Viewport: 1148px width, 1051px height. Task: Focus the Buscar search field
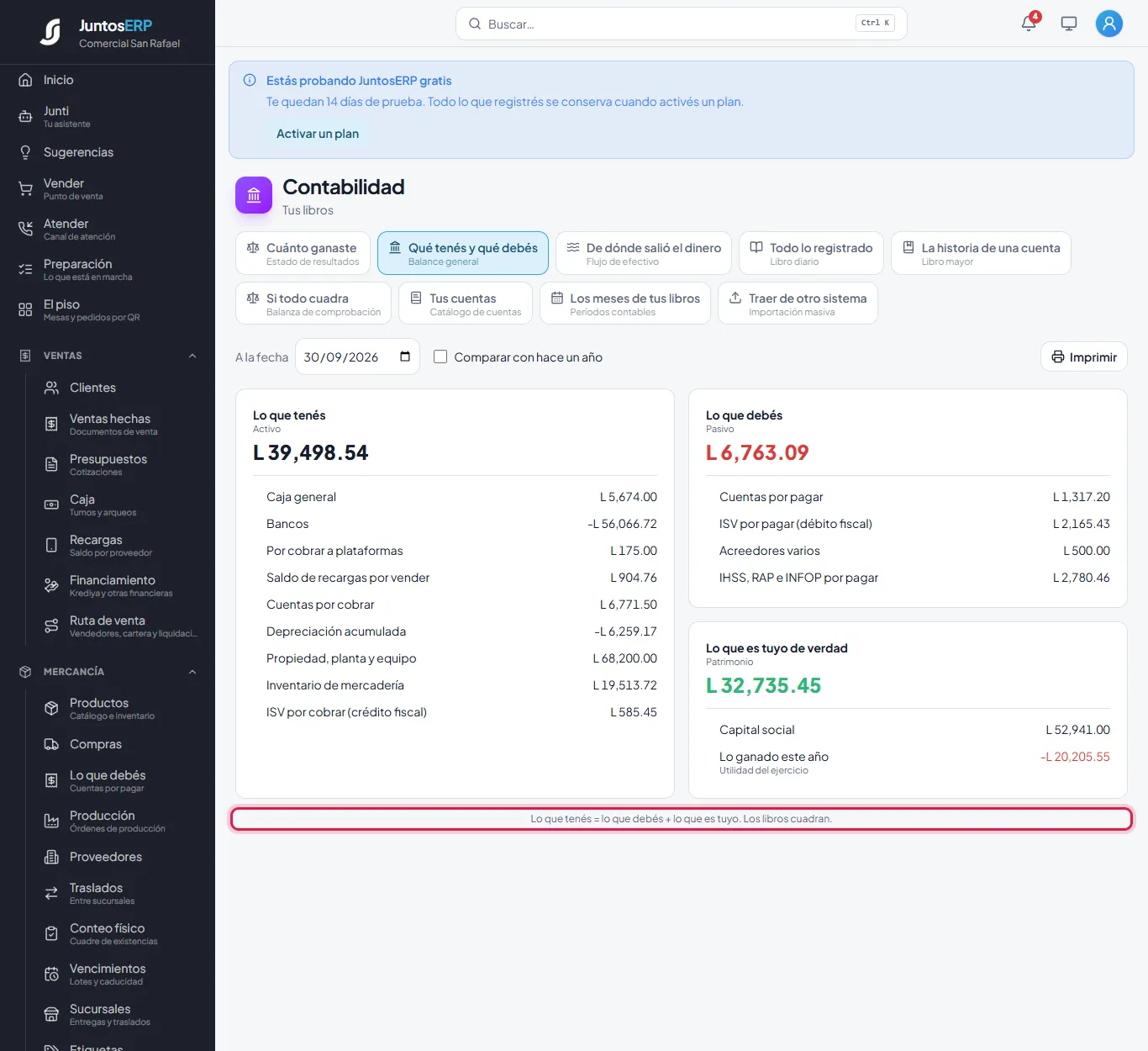click(682, 24)
